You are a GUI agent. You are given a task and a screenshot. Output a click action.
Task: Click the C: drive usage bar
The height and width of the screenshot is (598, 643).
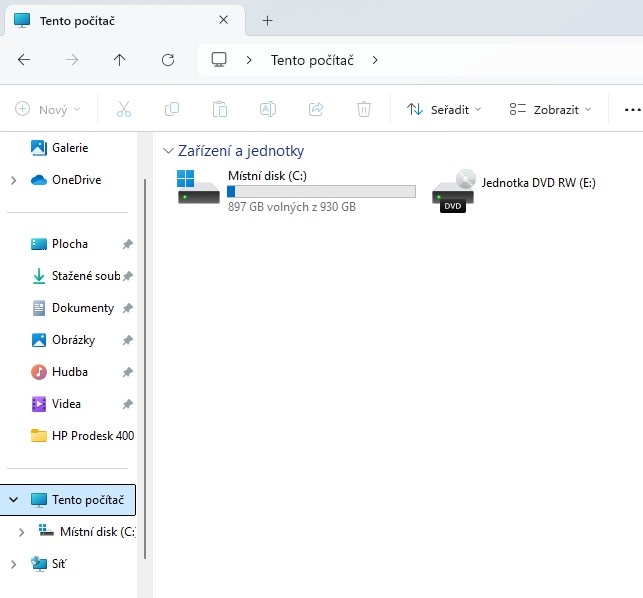click(322, 192)
